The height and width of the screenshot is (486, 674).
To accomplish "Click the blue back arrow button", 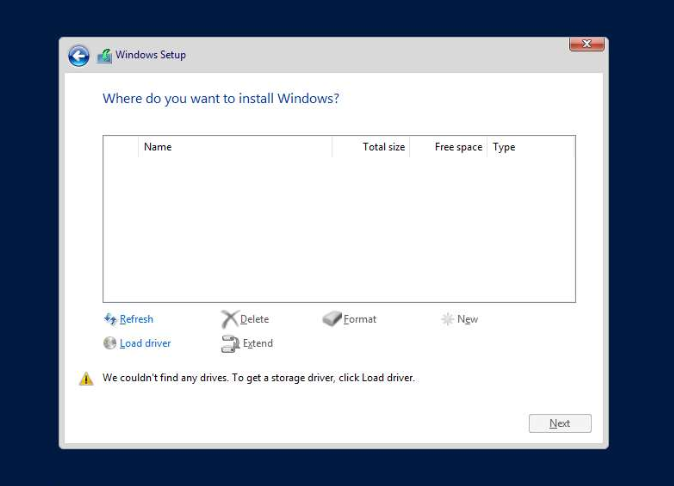I will tap(79, 56).
